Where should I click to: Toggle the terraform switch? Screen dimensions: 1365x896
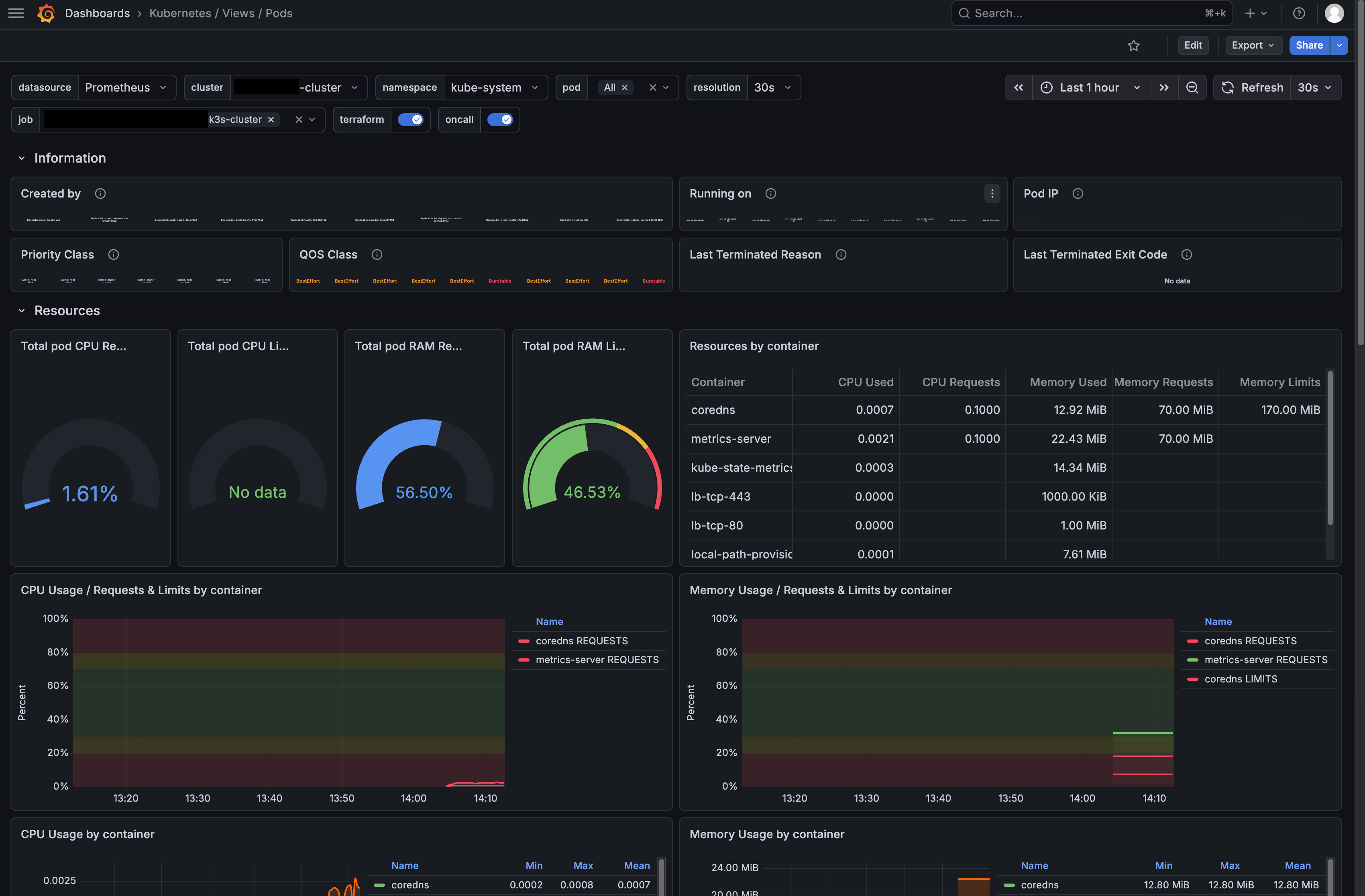point(410,119)
